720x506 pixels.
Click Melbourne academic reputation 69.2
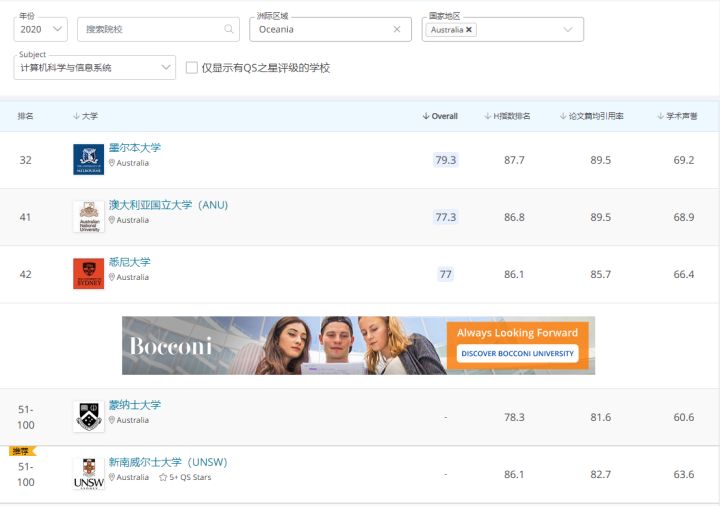click(x=684, y=160)
